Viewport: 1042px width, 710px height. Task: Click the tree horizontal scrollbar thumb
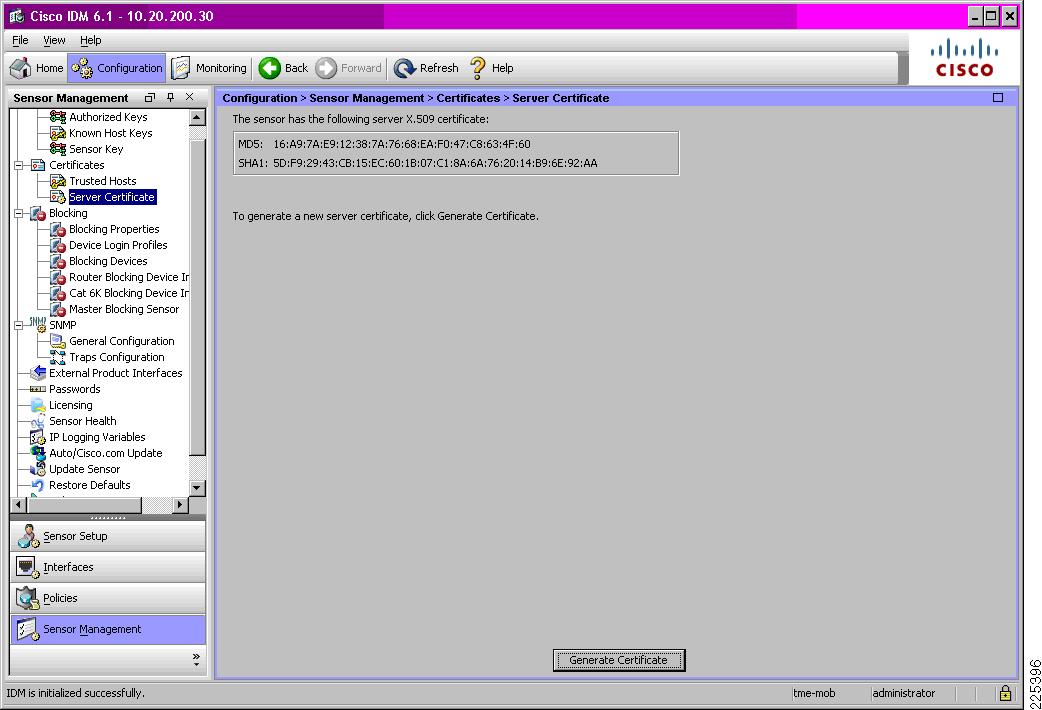[84, 505]
